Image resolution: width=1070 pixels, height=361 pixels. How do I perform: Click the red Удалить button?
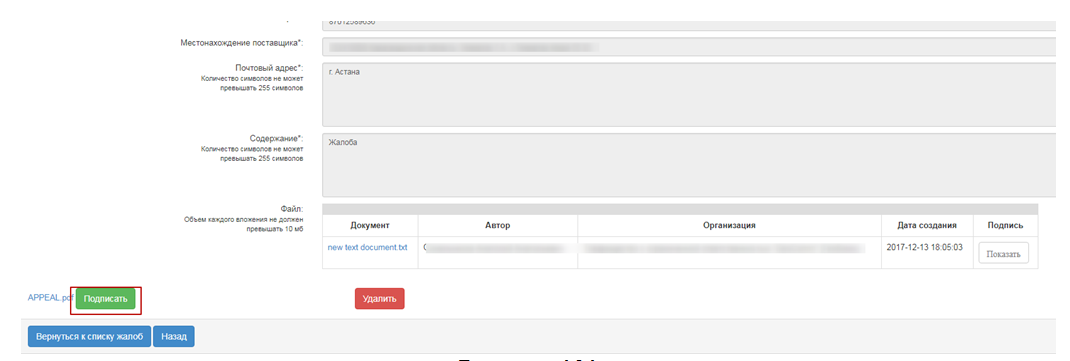coord(379,299)
